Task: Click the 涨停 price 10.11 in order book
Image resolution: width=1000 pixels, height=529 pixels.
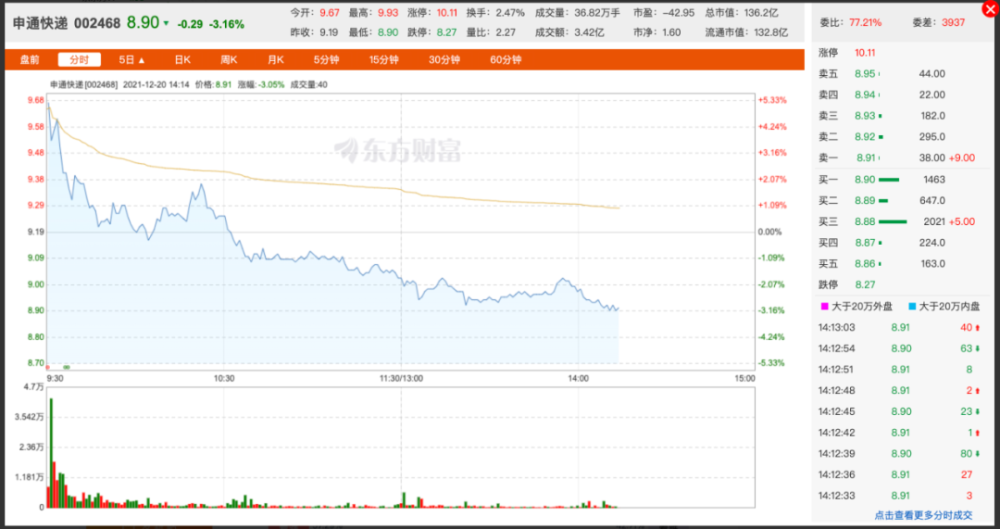Action: [x=865, y=53]
